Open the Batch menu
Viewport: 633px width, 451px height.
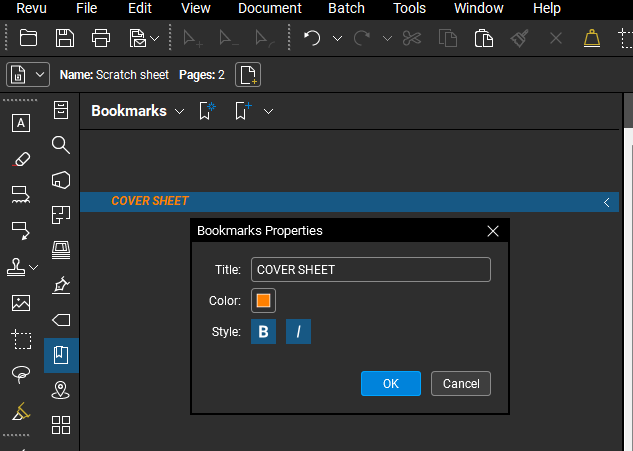pos(346,8)
